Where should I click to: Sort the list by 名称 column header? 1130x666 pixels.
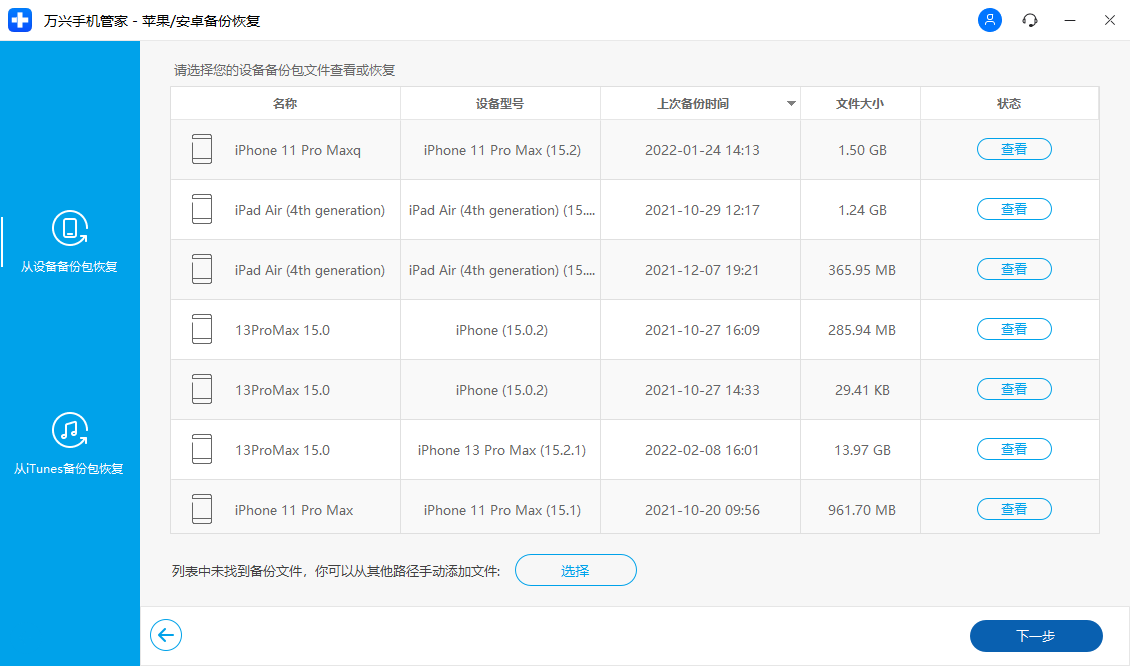click(x=284, y=103)
